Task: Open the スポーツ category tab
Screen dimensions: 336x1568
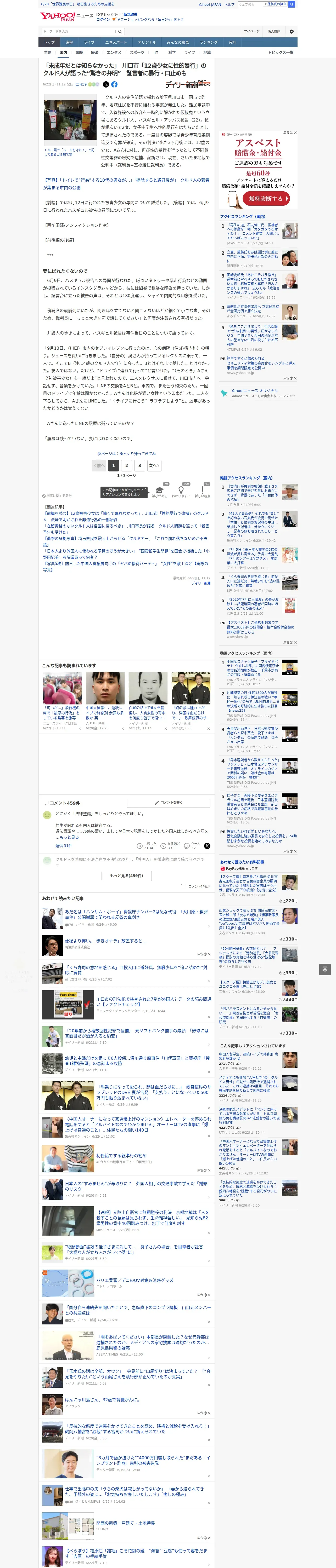Action: [137, 53]
